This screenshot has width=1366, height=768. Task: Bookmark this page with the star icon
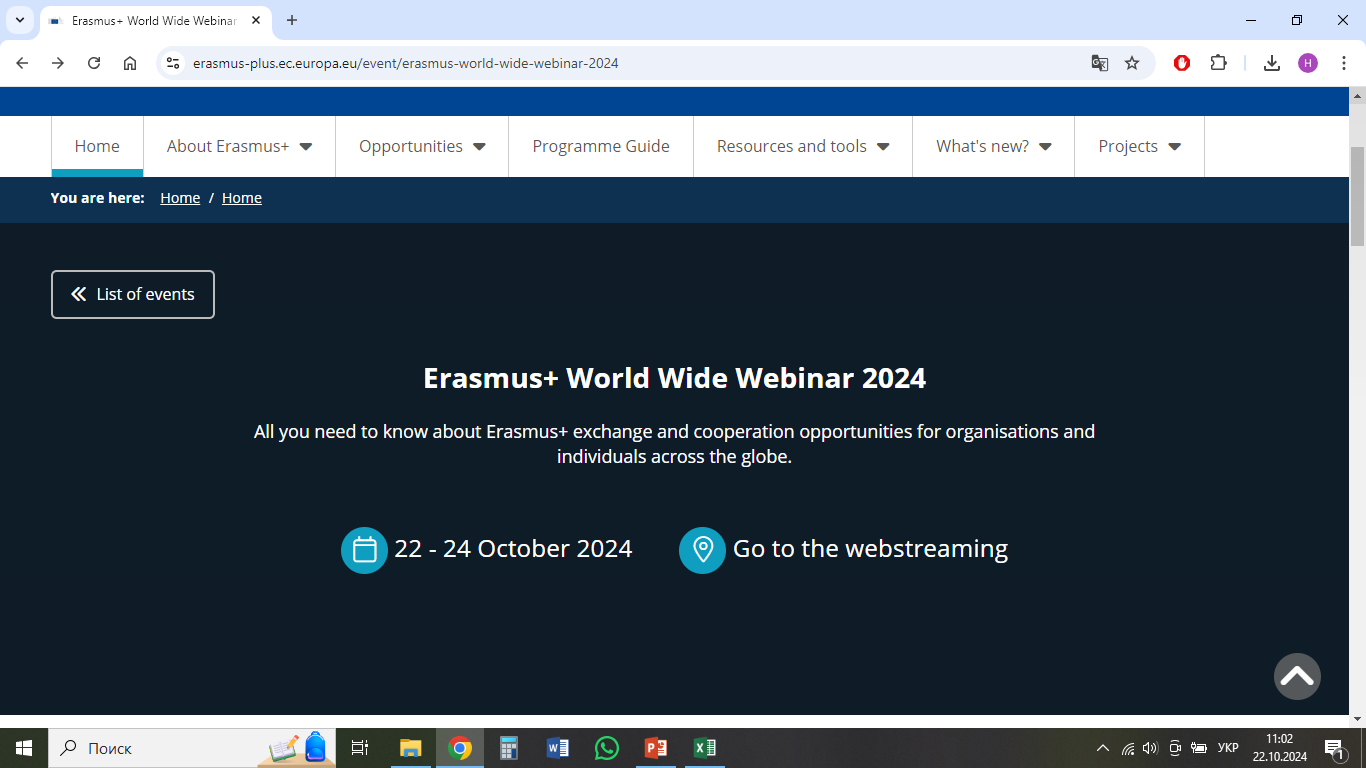(x=1132, y=63)
